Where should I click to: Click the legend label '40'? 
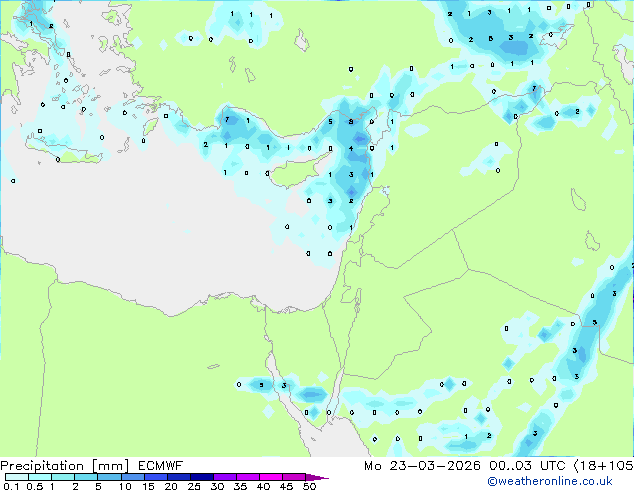pyautogui.click(x=263, y=486)
